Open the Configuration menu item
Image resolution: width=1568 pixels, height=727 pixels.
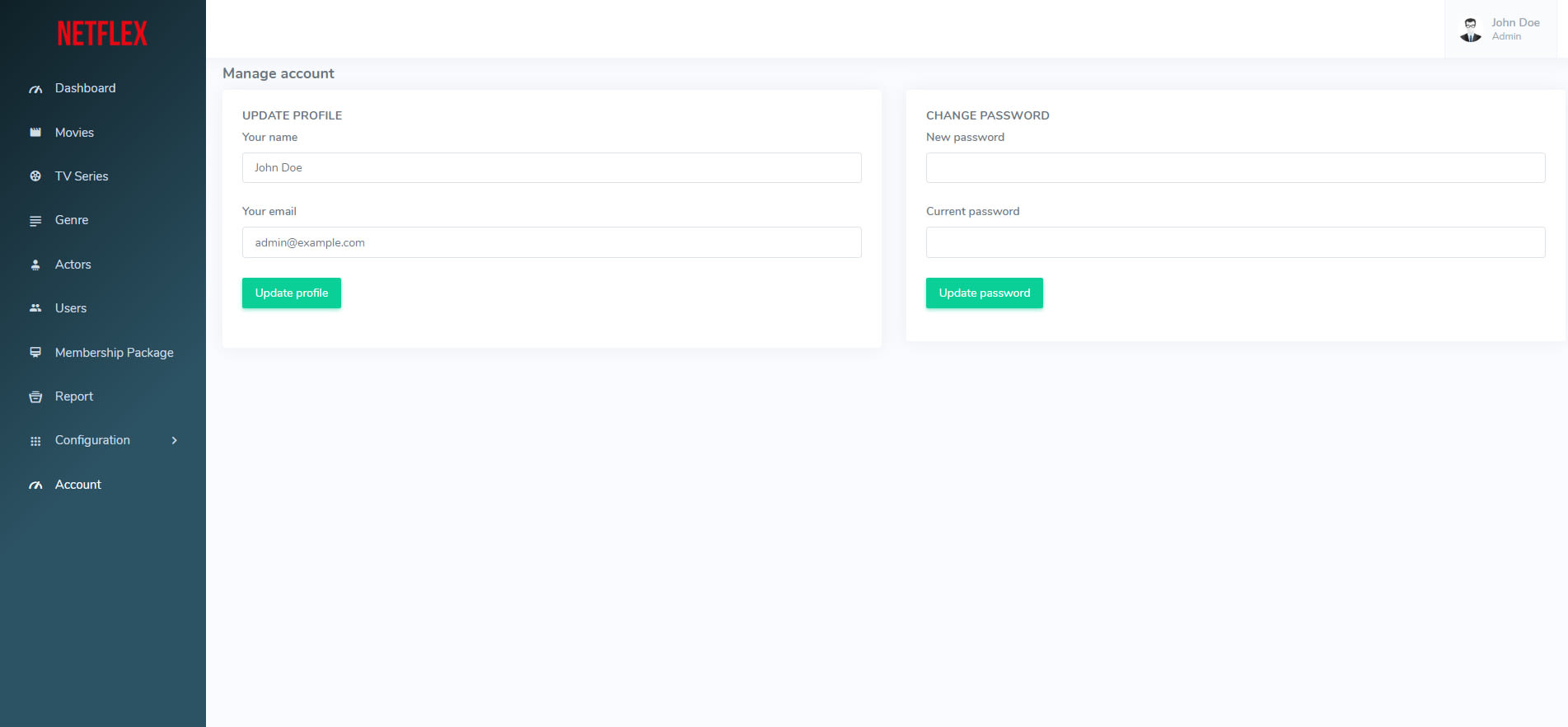(x=103, y=440)
